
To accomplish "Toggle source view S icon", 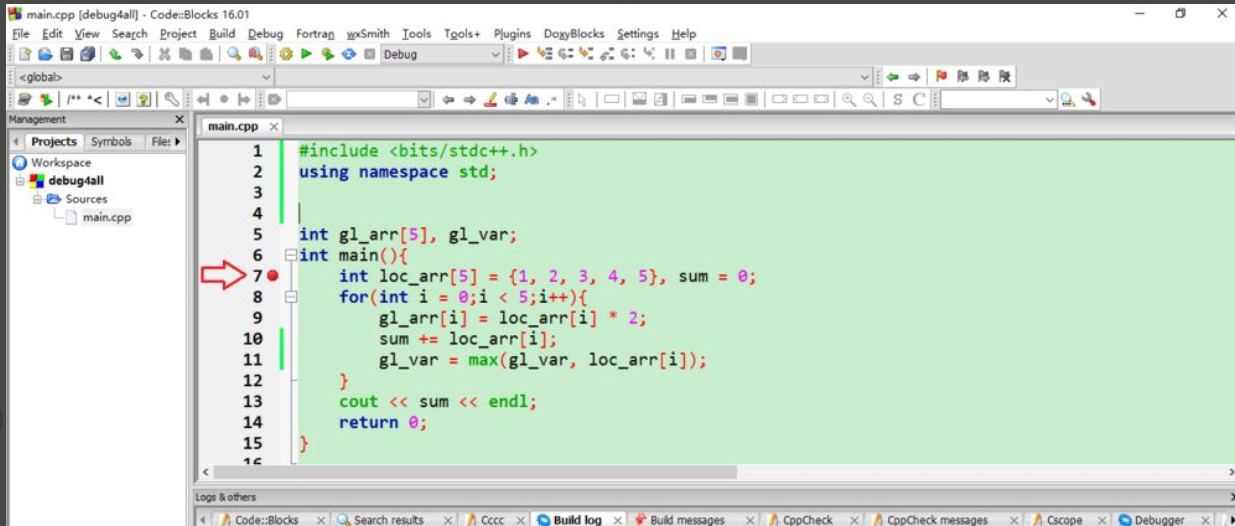I will click(x=897, y=99).
